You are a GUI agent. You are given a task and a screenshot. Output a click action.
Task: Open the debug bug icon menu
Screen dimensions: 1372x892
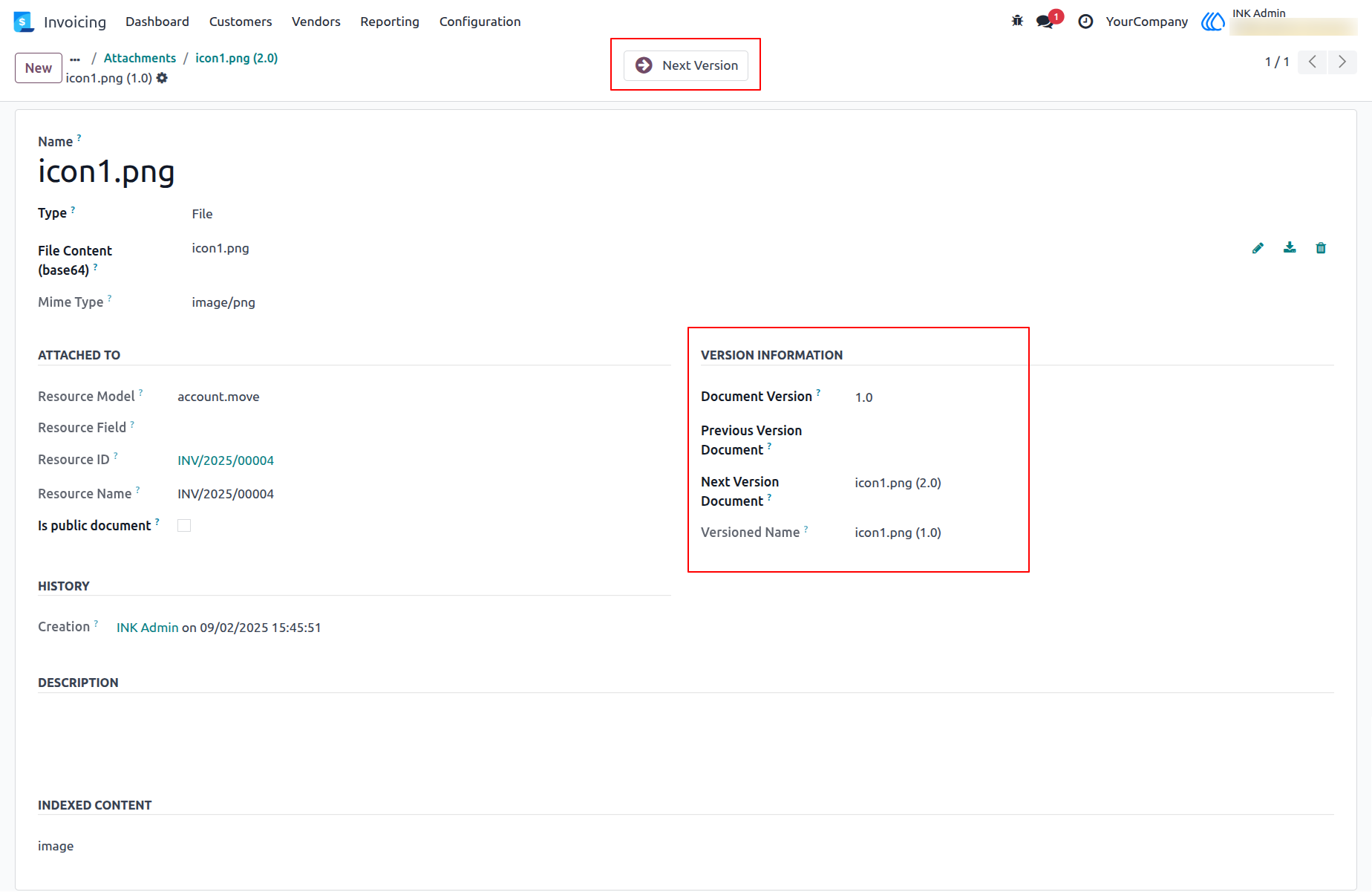click(x=1017, y=22)
